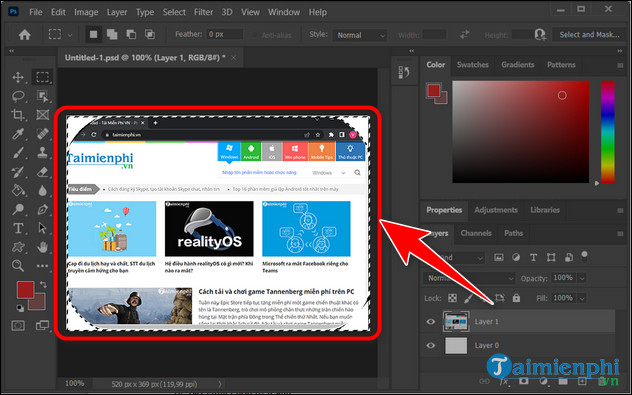Select the Pen tool
The width and height of the screenshot is (632, 395).
(x=42, y=209)
